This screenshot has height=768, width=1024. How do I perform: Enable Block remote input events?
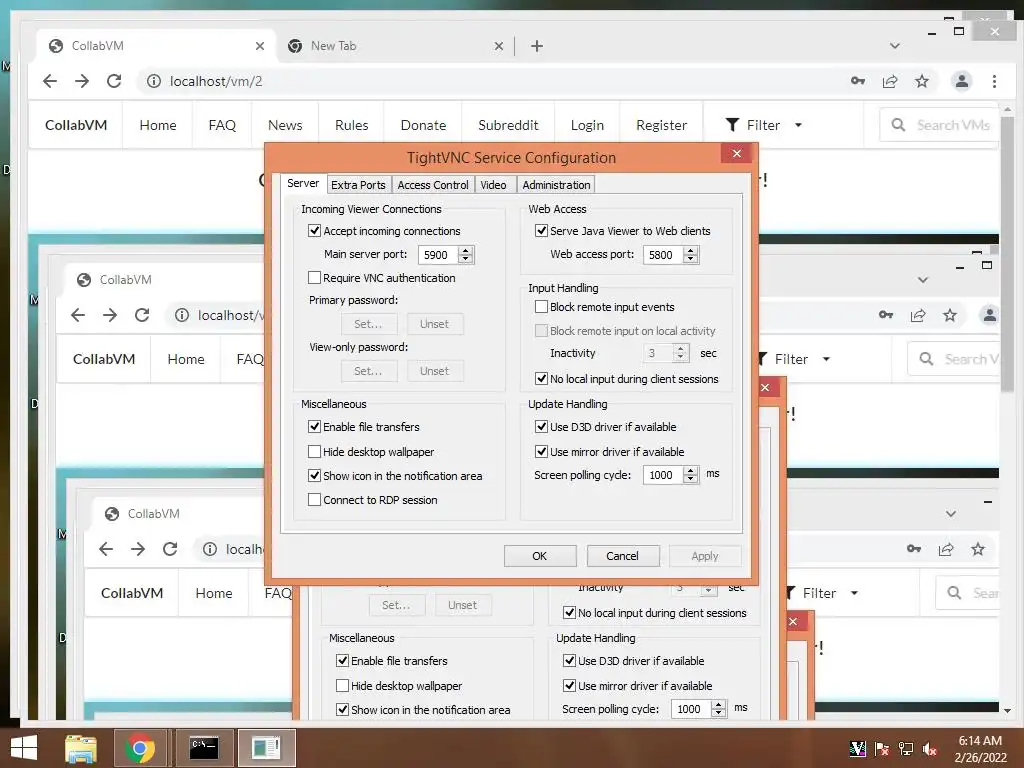[541, 306]
